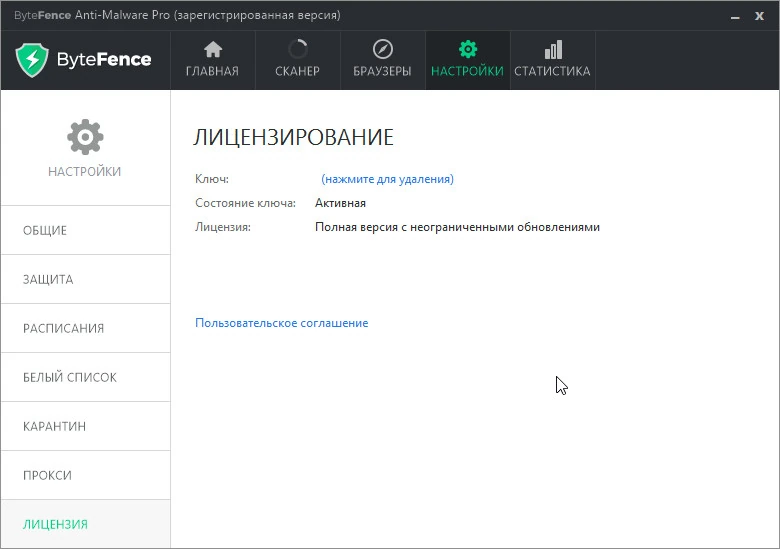Click the compass icon above БРАУЗЕРЫ

tap(383, 49)
